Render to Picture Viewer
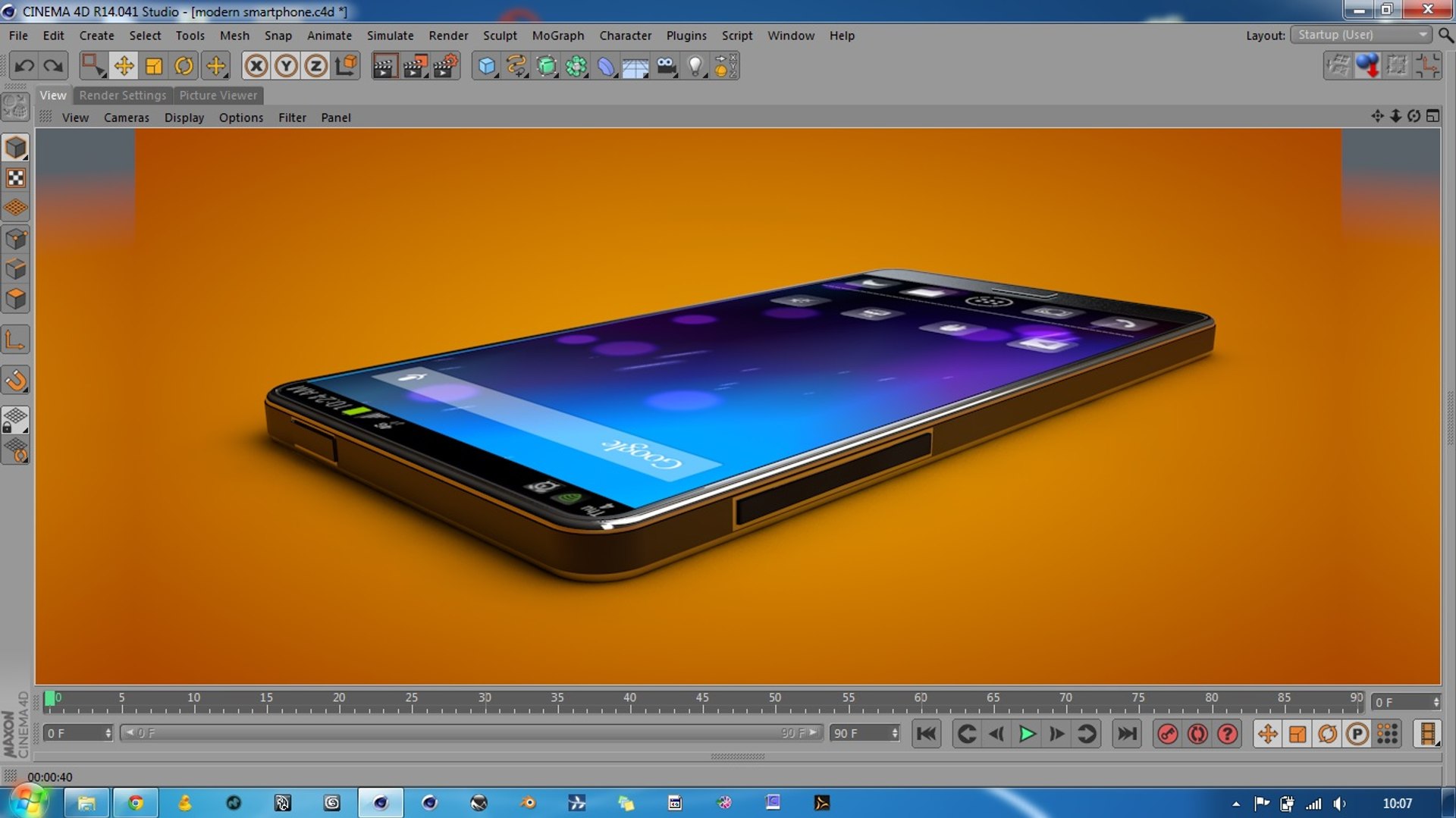This screenshot has width=1456, height=818. [x=415, y=66]
